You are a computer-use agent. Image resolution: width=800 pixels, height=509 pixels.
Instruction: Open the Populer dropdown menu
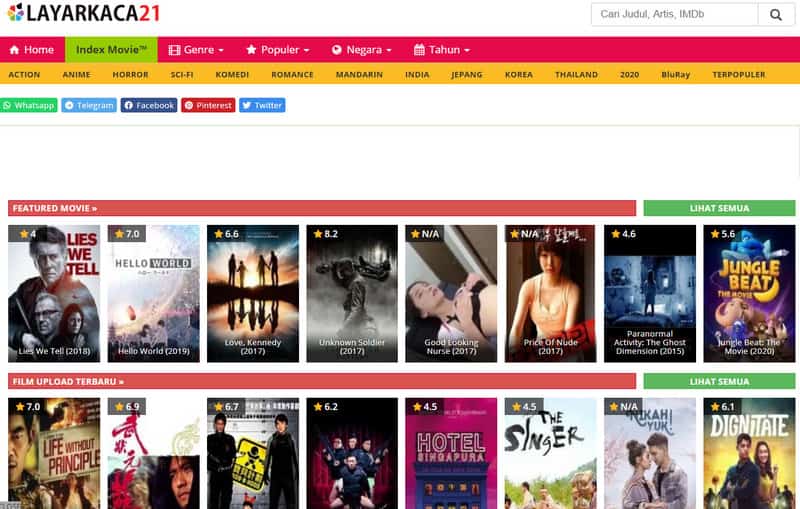(278, 50)
